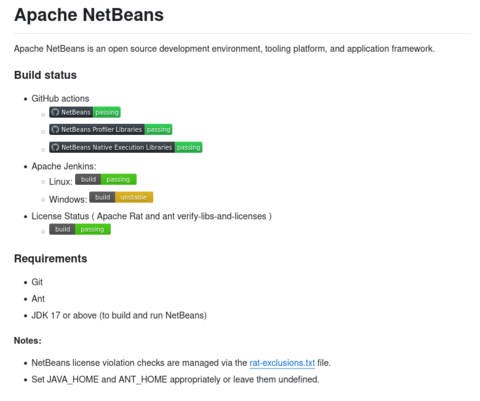
Task: Click the green passing label beside Linux
Action: 119,180
